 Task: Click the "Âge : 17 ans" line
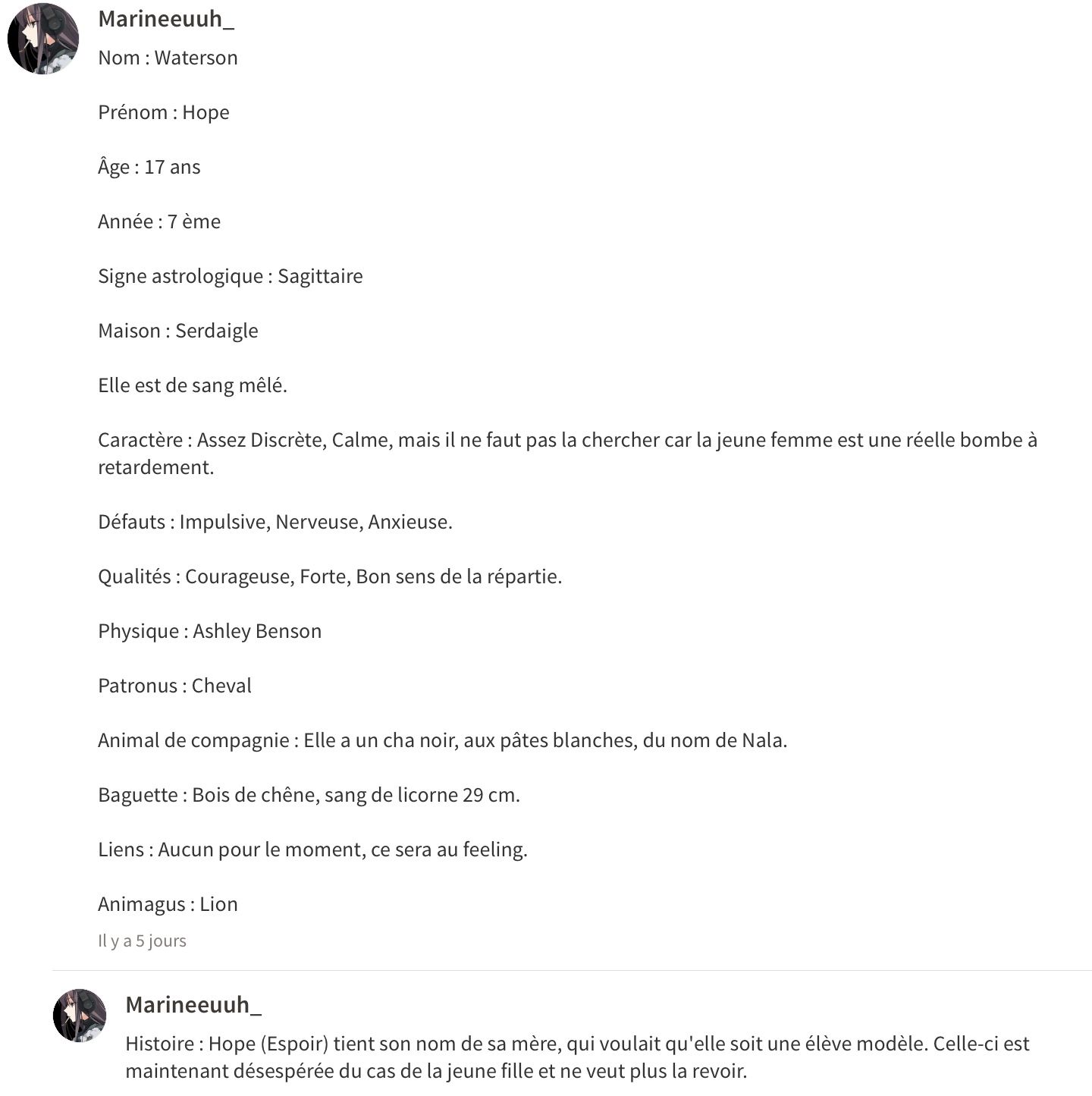(149, 167)
